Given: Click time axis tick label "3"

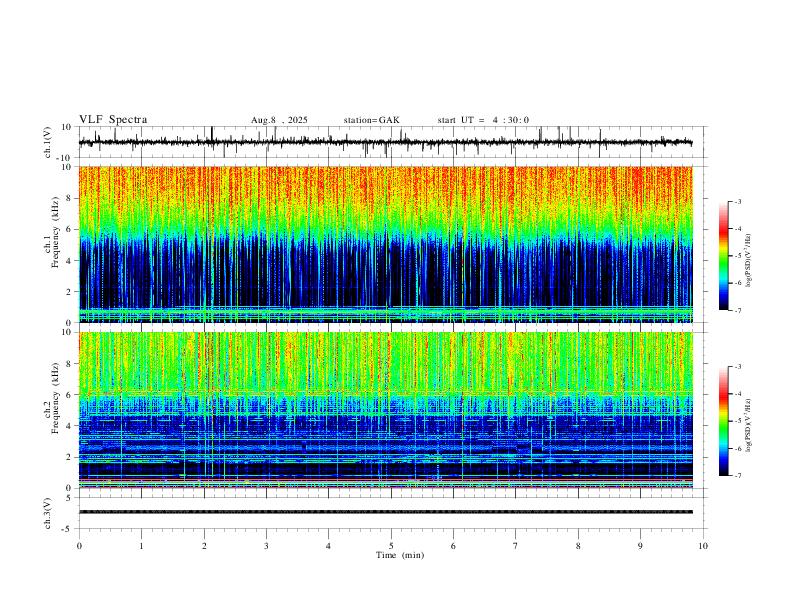Looking at the screenshot, I should pyautogui.click(x=266, y=546).
